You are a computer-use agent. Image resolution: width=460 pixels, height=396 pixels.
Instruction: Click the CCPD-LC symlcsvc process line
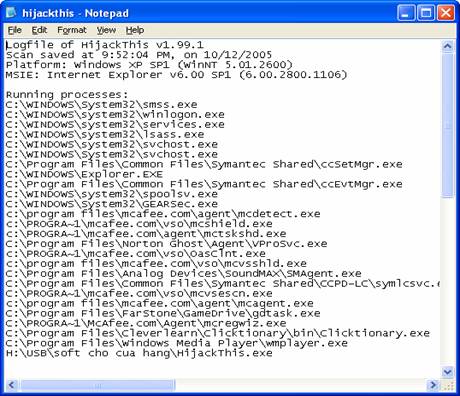click(x=223, y=283)
